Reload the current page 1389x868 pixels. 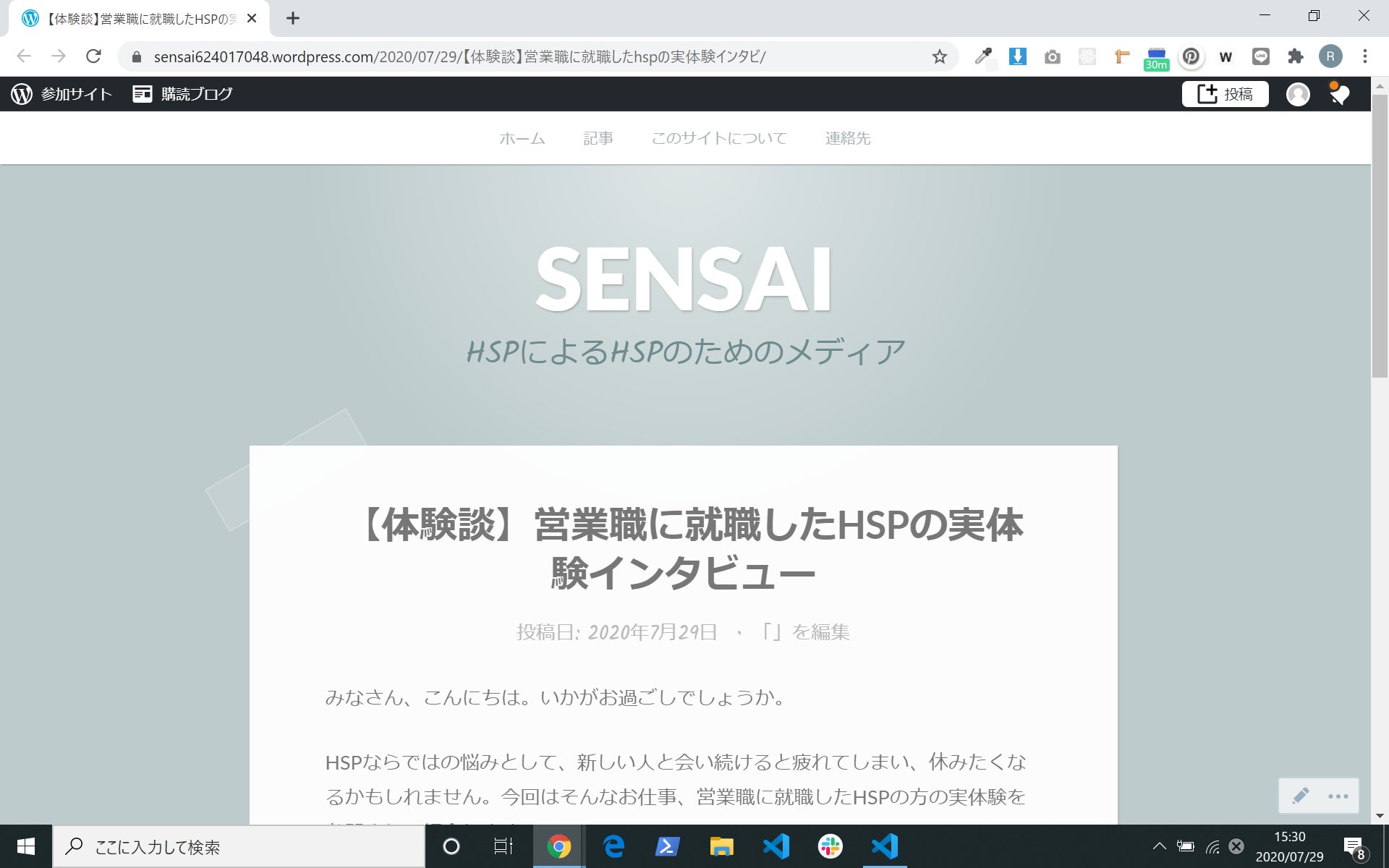point(93,56)
